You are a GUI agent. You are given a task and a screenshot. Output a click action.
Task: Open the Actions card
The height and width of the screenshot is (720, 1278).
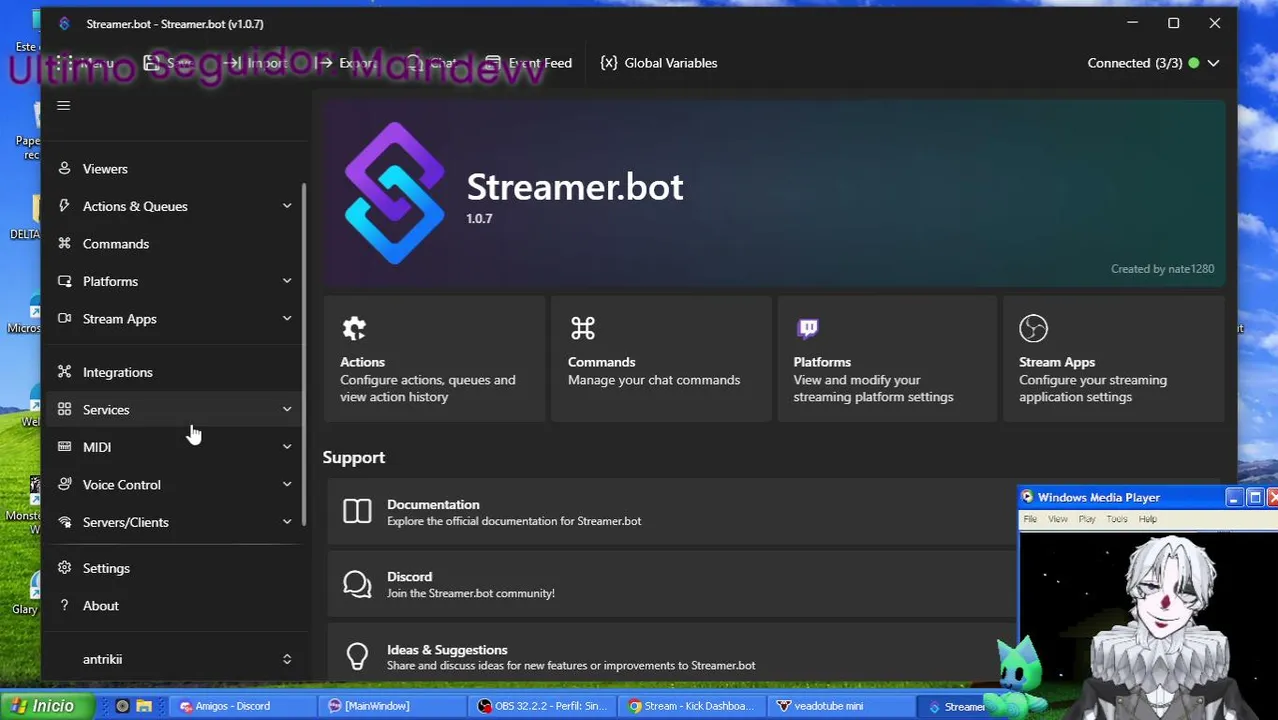point(434,359)
